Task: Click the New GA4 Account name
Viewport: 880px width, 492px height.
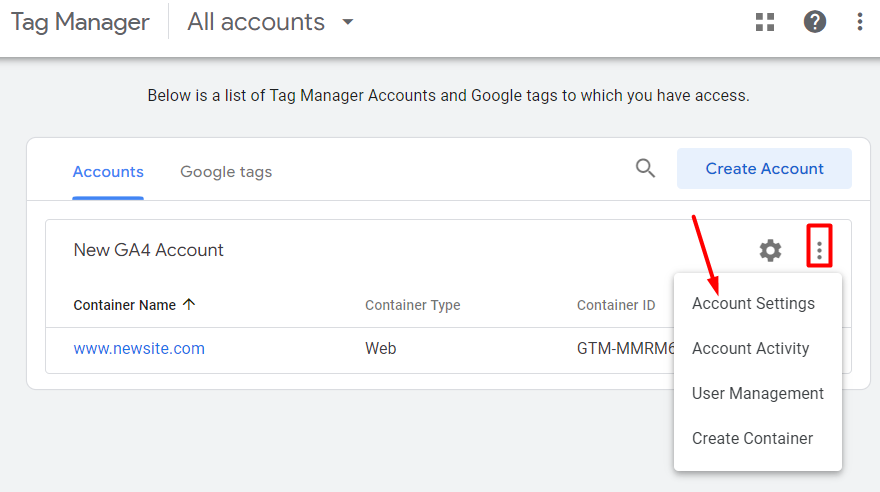Action: point(148,250)
